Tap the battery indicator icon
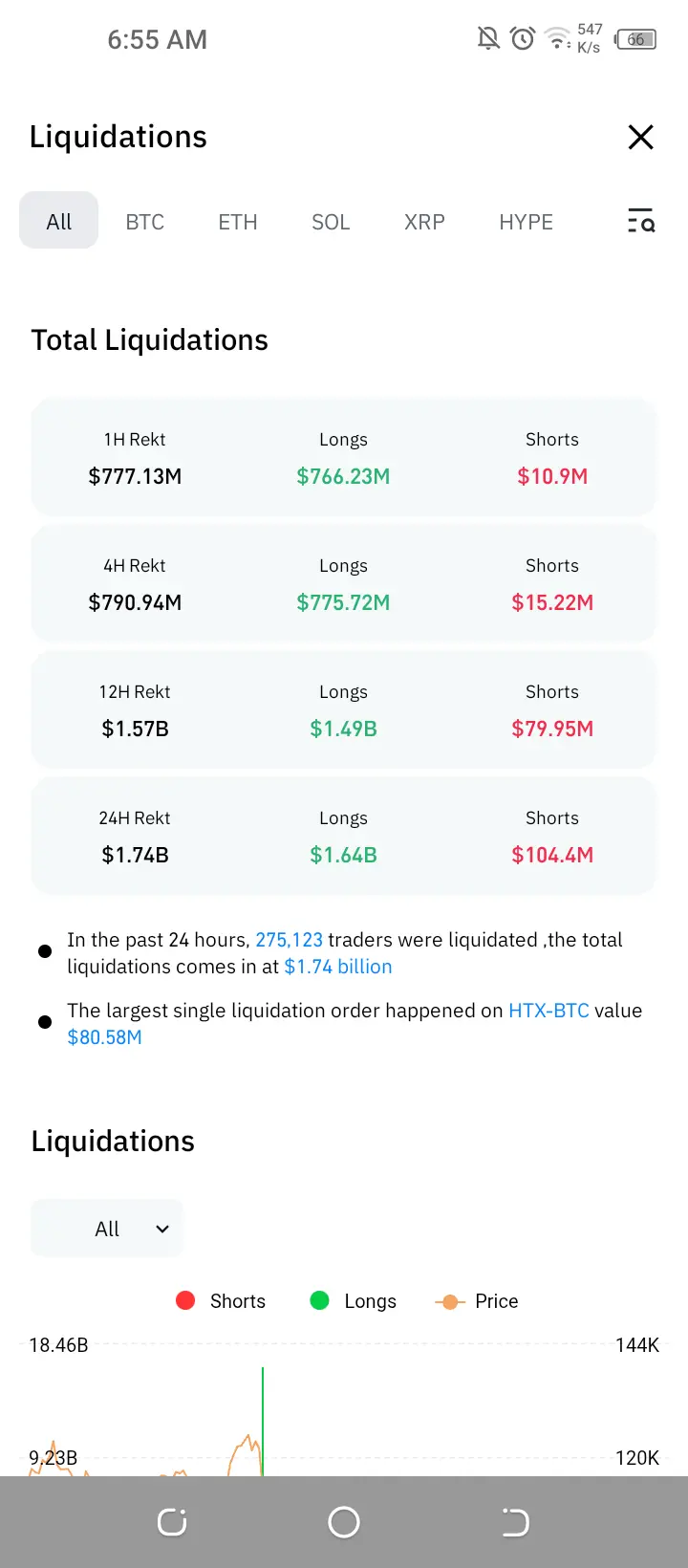The height and width of the screenshot is (1568, 688). [x=635, y=39]
